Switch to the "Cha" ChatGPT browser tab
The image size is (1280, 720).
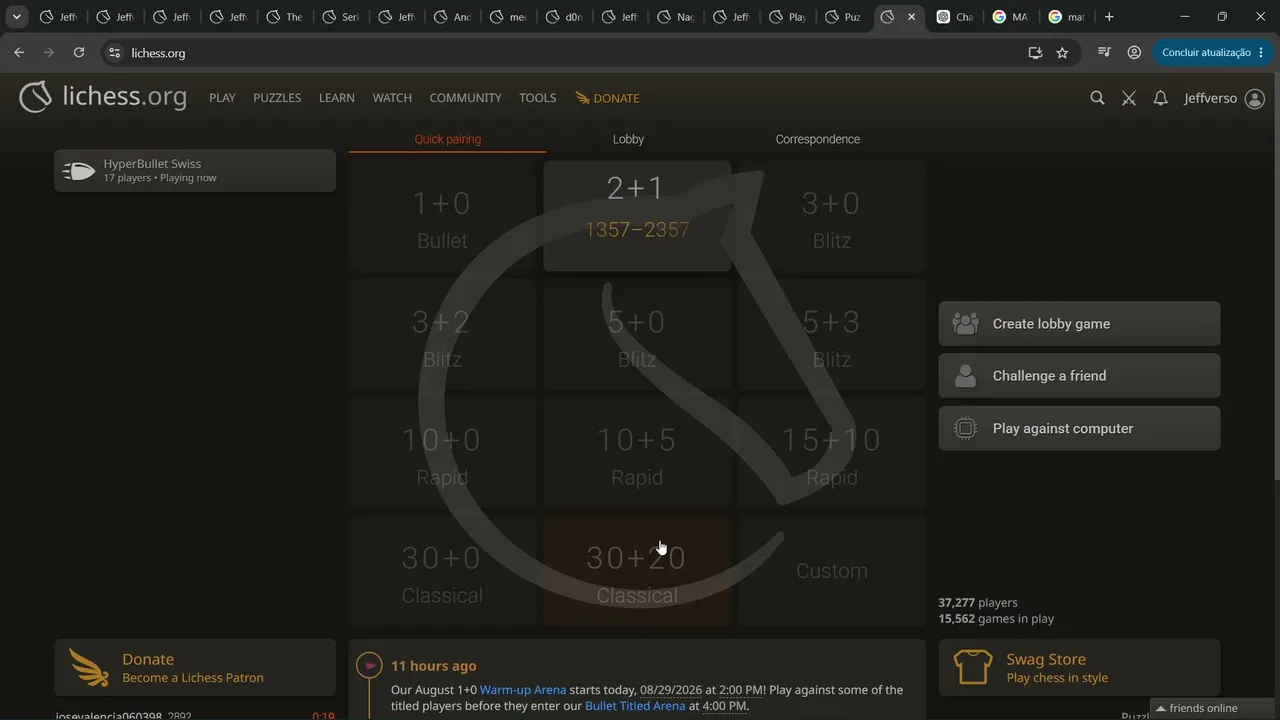click(x=955, y=17)
